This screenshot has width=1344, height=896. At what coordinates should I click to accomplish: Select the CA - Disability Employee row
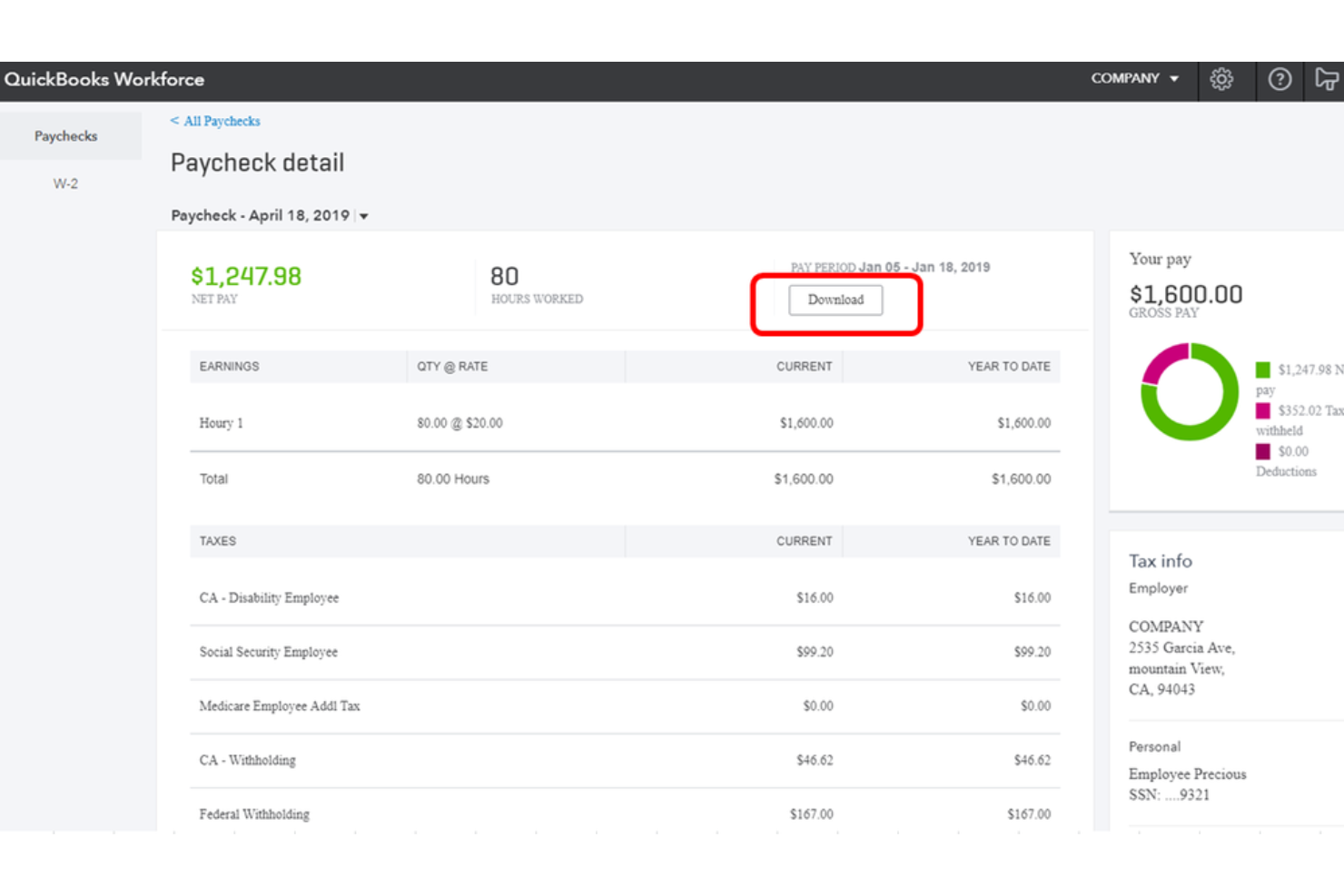pos(625,597)
